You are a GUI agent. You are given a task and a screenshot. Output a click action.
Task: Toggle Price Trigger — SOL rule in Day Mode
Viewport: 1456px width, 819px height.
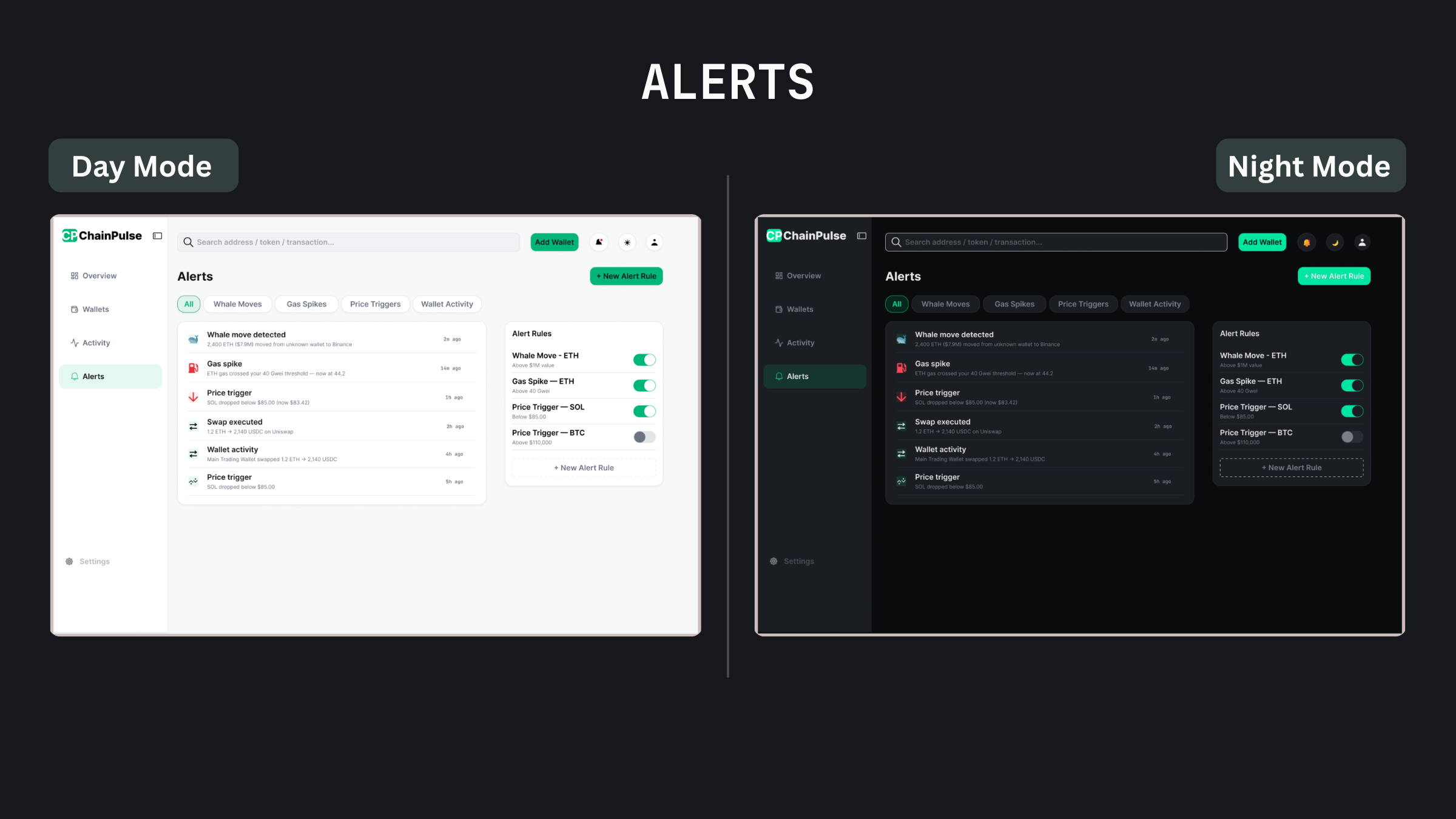644,411
